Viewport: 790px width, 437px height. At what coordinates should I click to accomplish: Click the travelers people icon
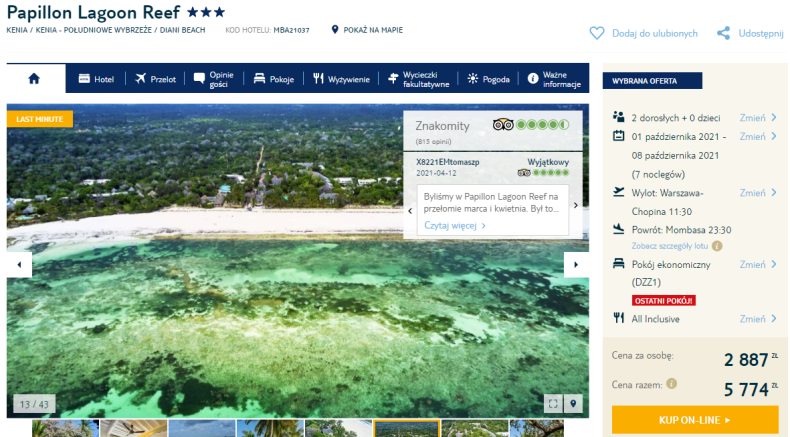(619, 117)
